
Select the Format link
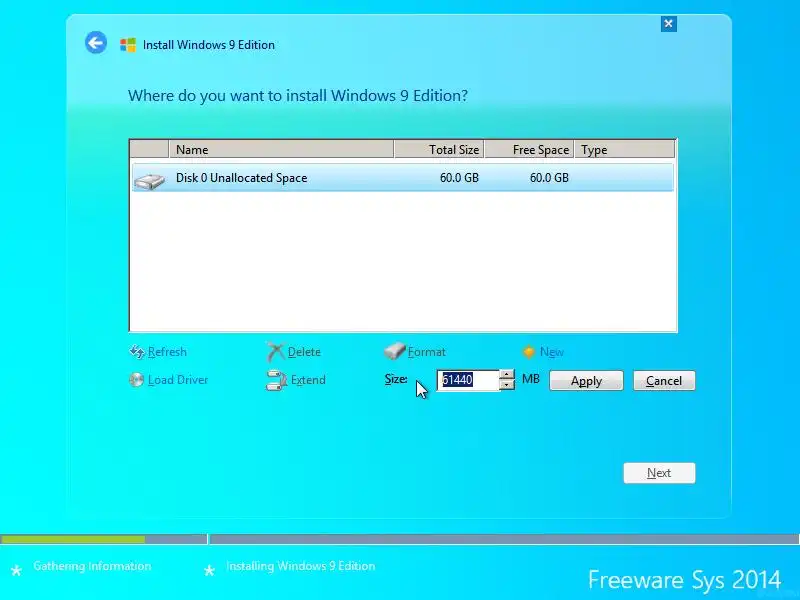click(427, 352)
